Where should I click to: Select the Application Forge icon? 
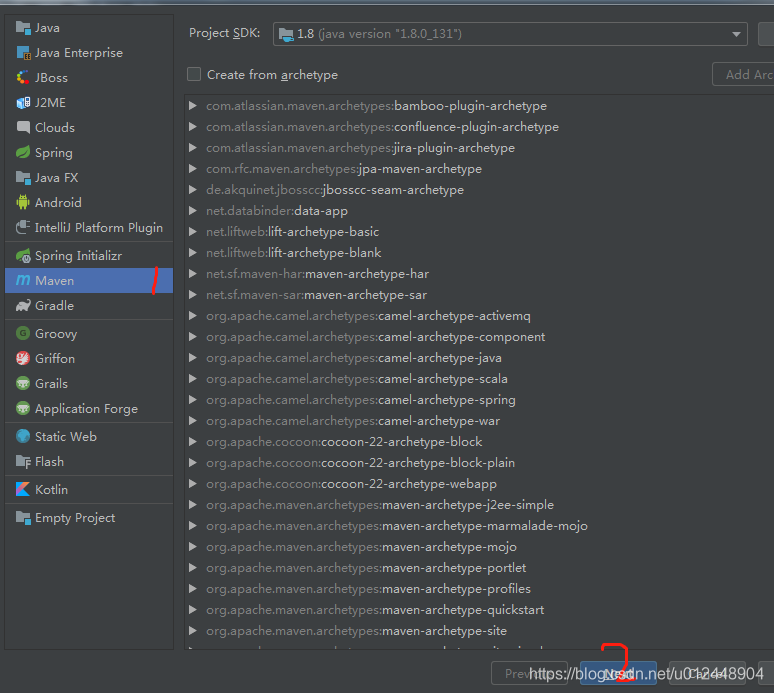pos(23,408)
